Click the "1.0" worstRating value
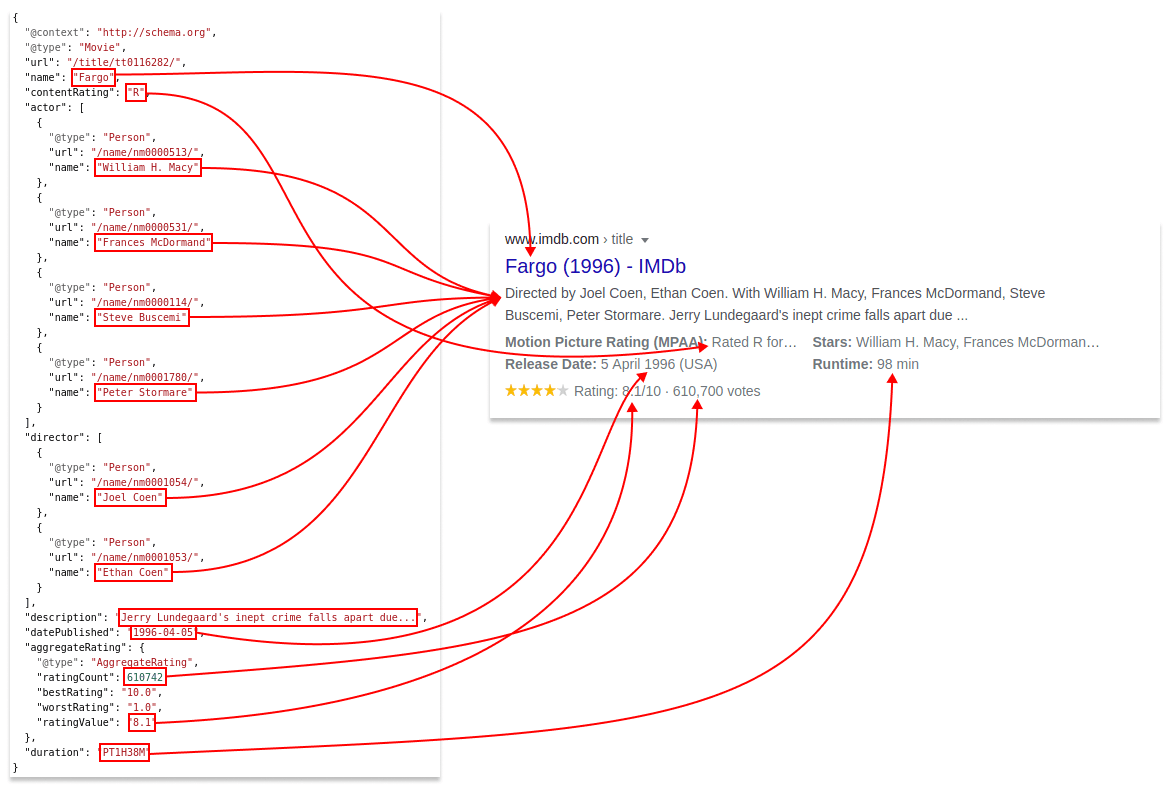Screen dimensions: 1170x787 pyautogui.click(x=142, y=708)
